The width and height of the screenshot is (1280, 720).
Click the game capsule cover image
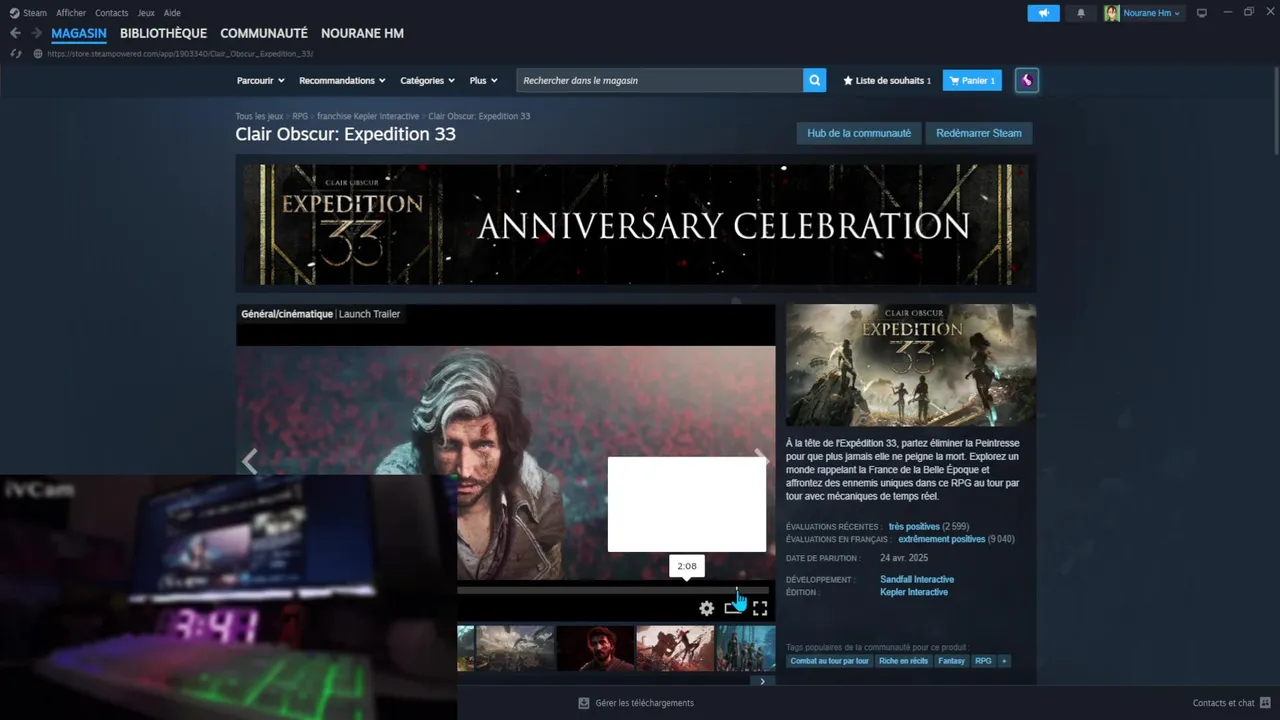click(x=911, y=366)
